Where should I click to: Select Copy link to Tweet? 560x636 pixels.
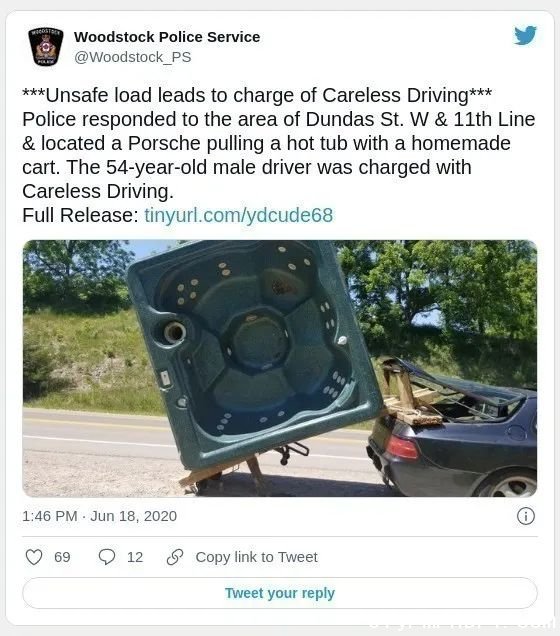pyautogui.click(x=256, y=557)
